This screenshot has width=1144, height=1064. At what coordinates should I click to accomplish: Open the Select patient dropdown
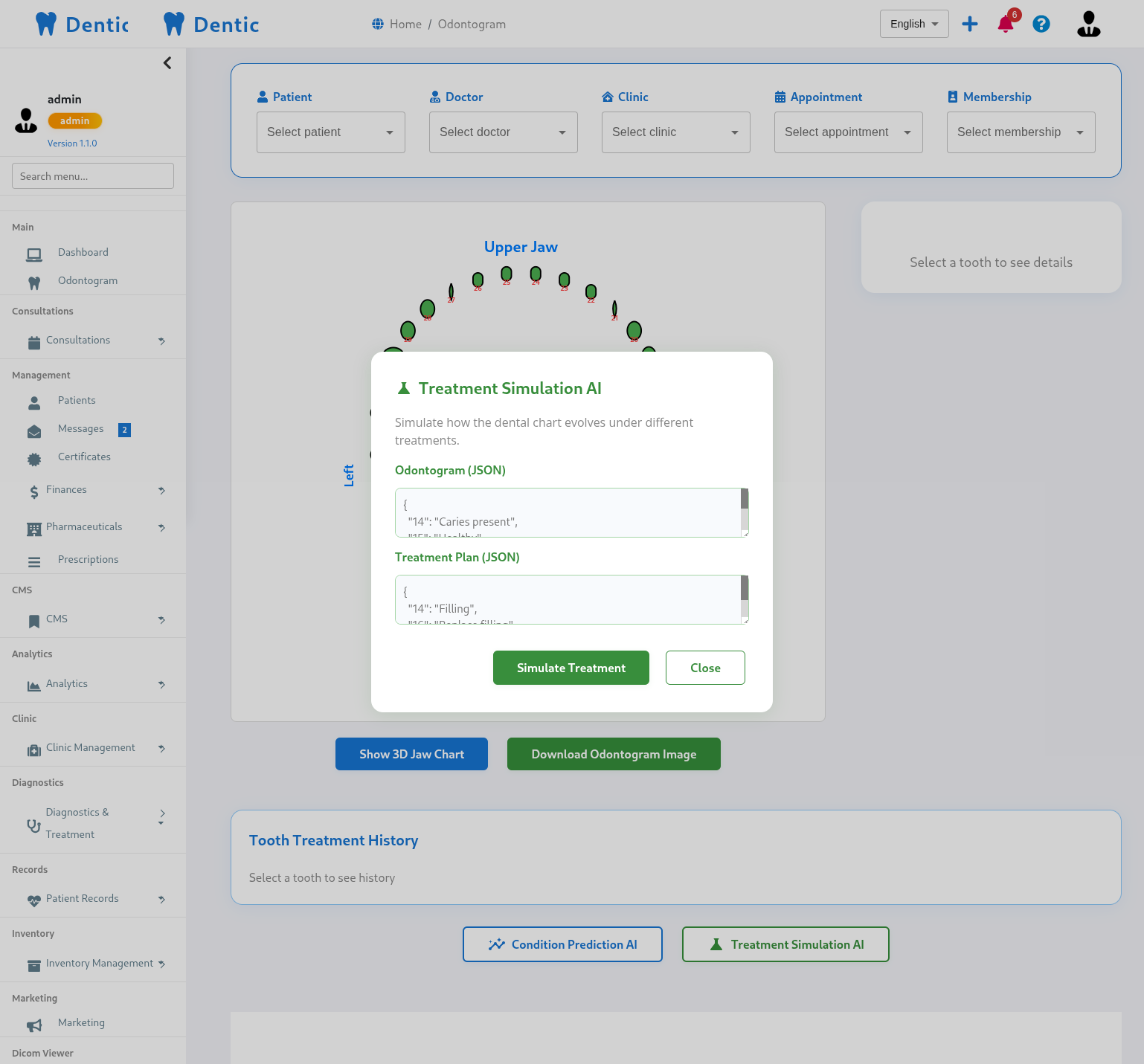click(330, 132)
